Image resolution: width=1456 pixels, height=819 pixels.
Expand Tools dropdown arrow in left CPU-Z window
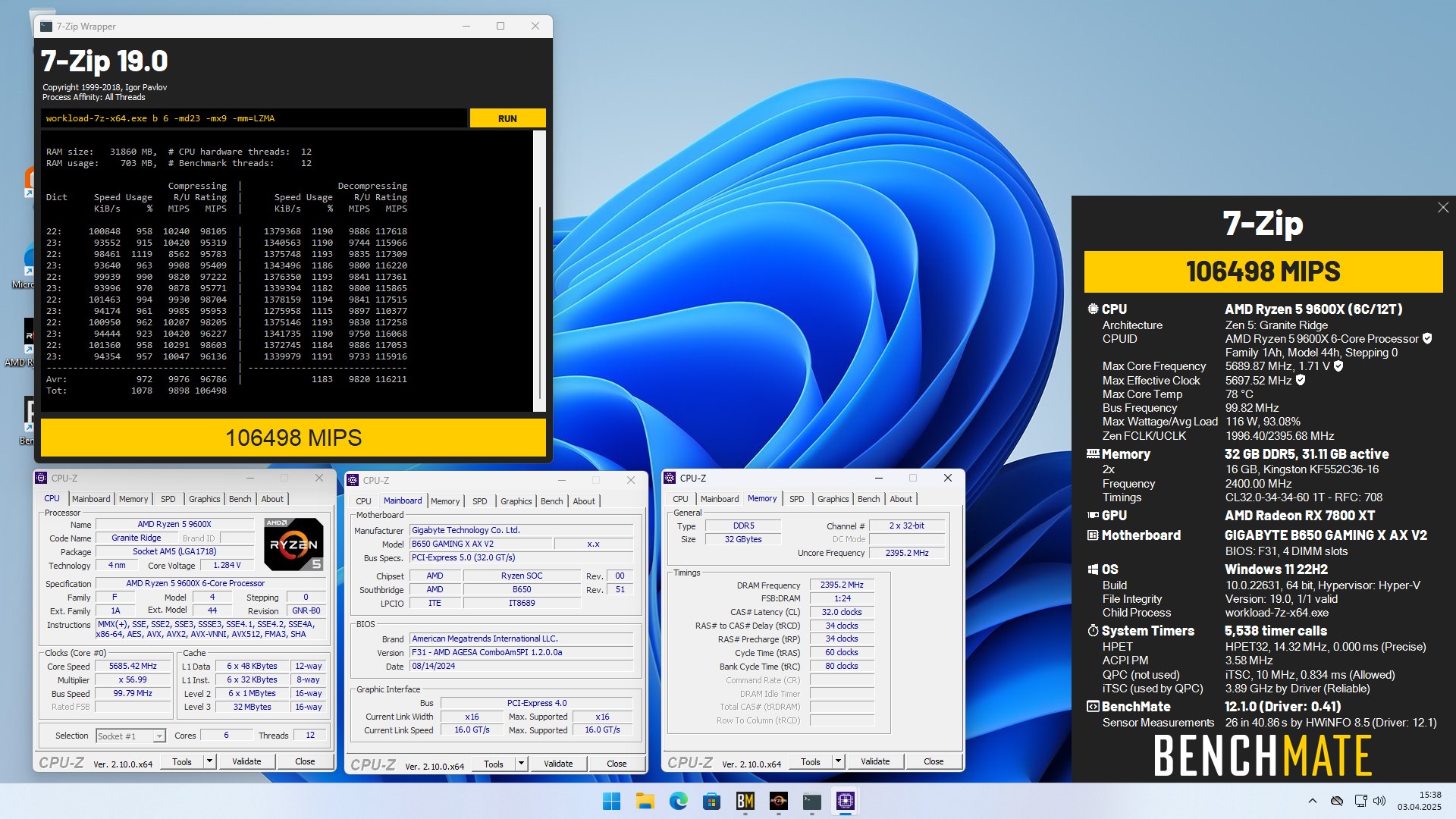(209, 761)
